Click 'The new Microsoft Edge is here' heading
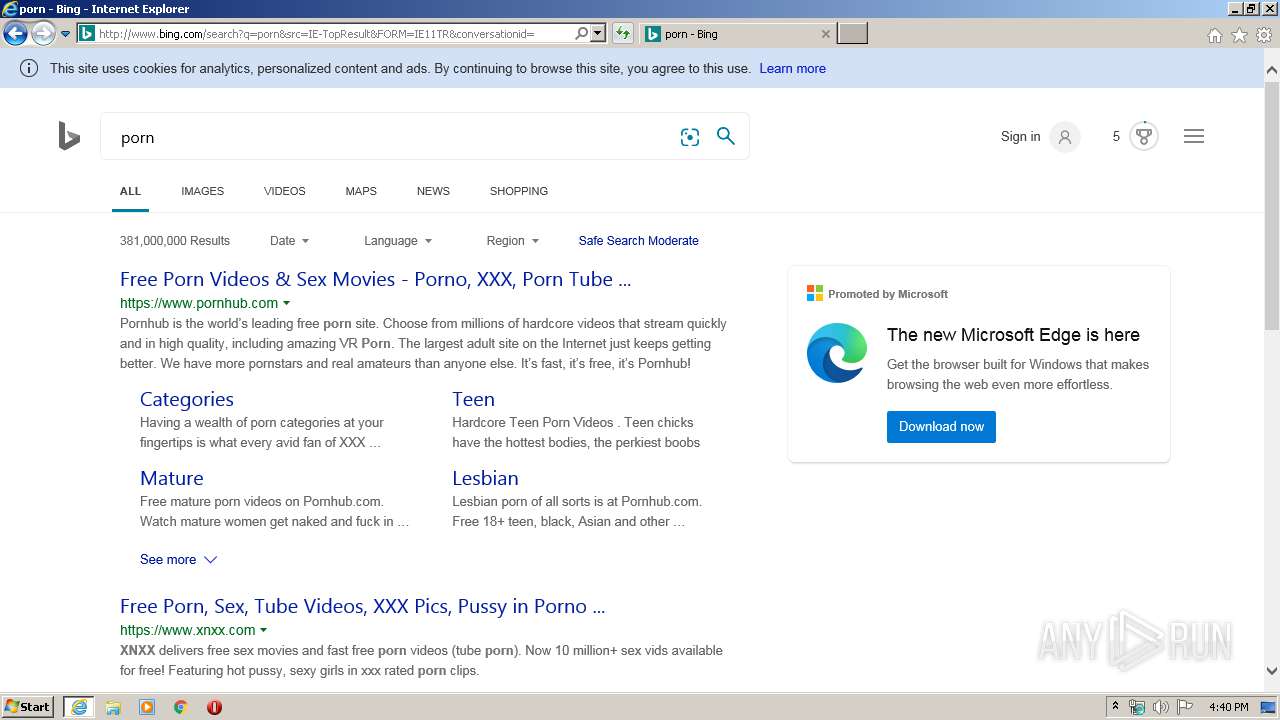1280x720 pixels. point(1013,335)
